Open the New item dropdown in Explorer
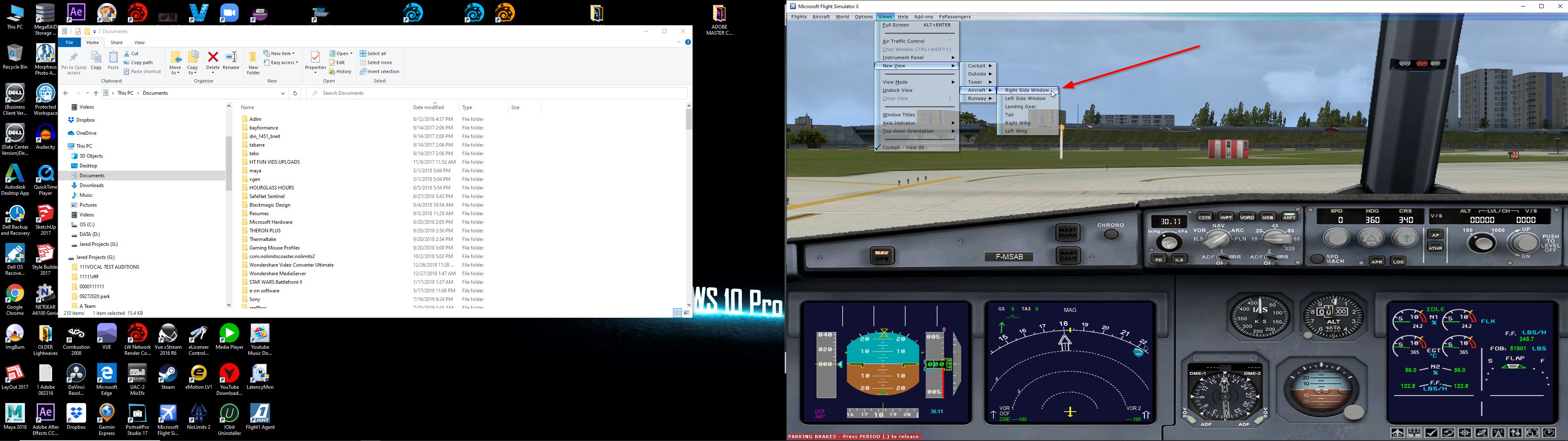 [279, 53]
